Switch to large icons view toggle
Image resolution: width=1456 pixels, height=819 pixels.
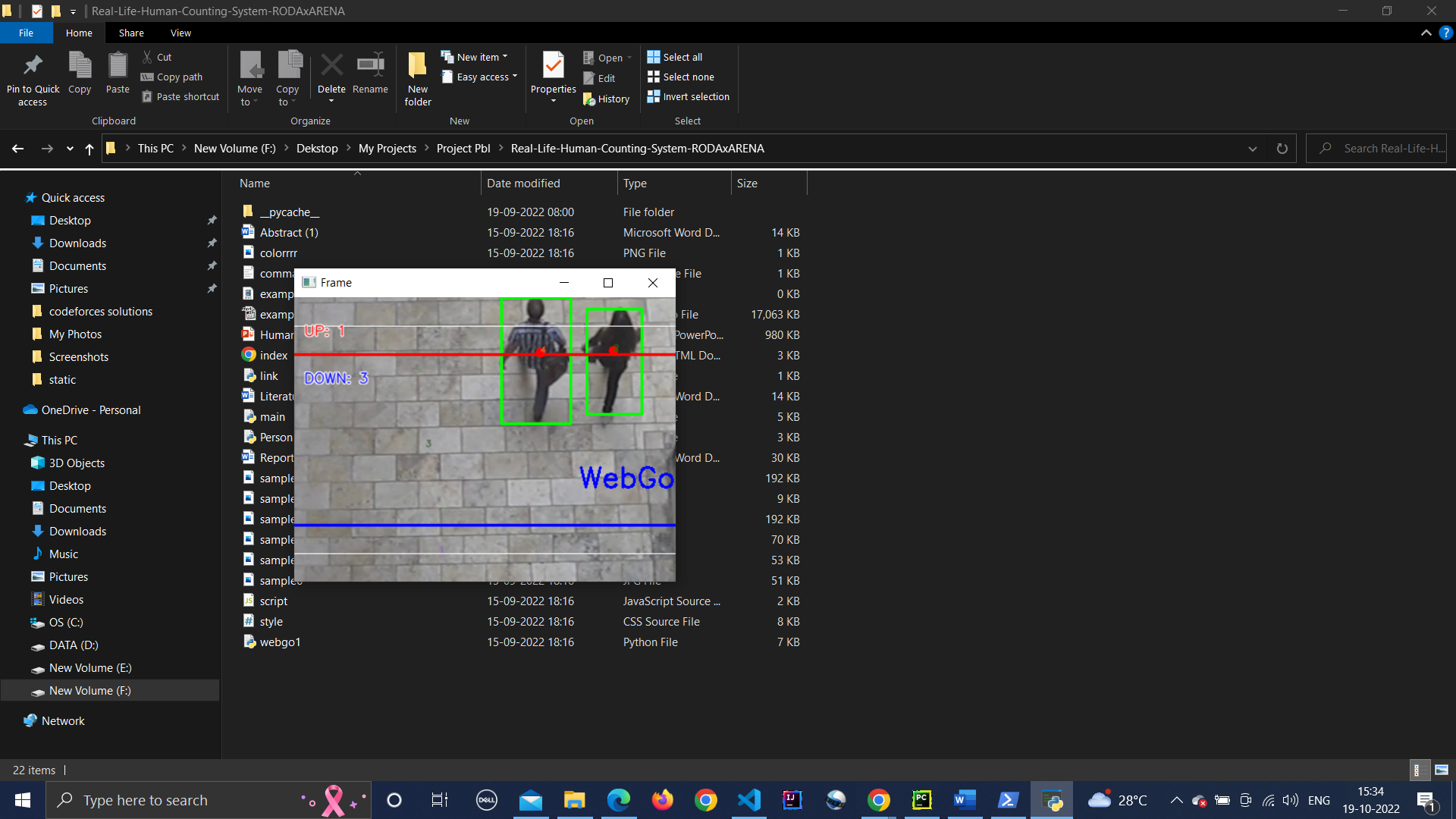(1442, 770)
